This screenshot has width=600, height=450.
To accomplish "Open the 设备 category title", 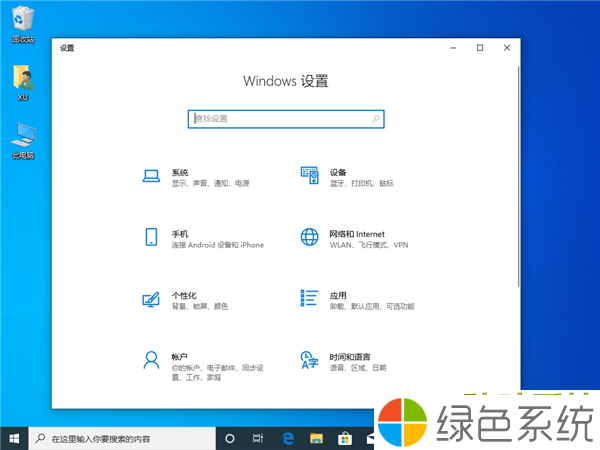I will pos(338,173).
